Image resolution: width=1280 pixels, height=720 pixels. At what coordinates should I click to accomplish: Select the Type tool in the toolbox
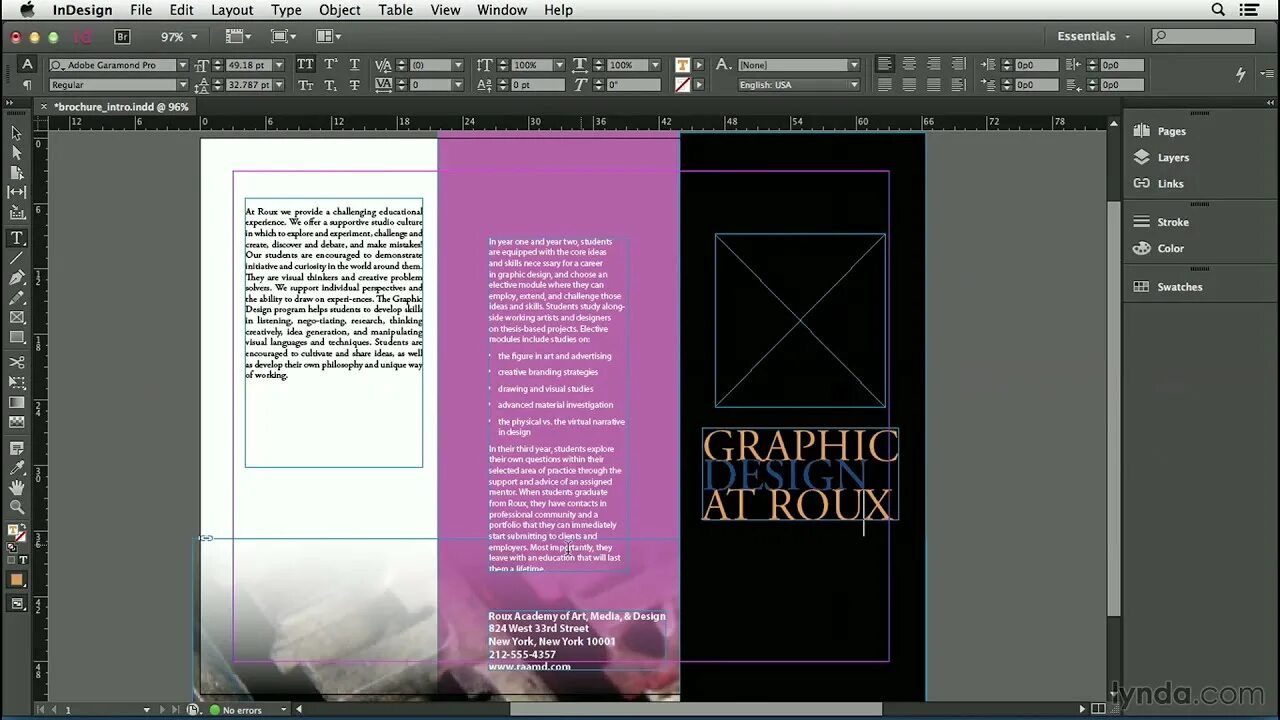pyautogui.click(x=17, y=238)
